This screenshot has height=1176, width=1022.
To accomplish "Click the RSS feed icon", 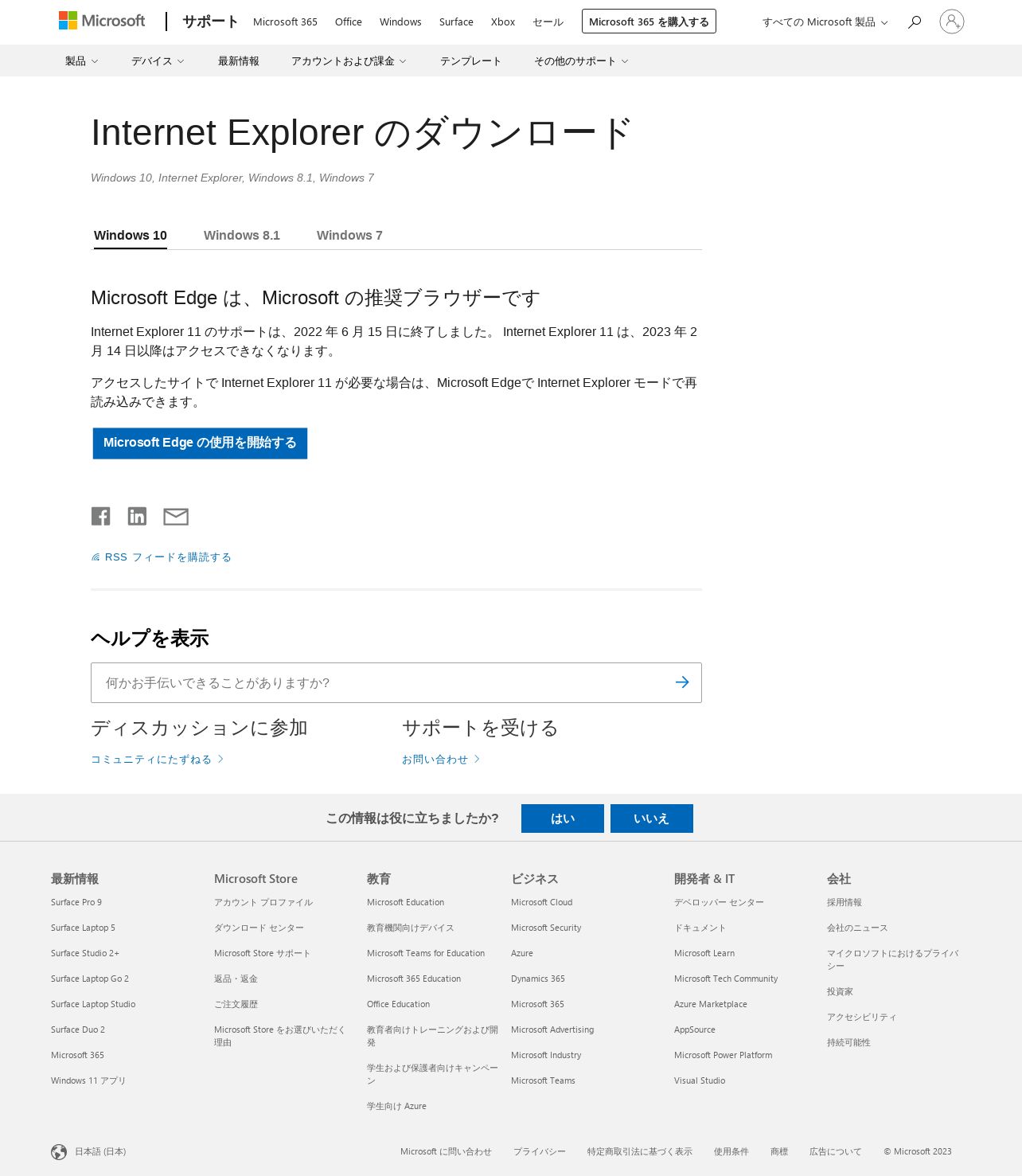I will coord(96,557).
